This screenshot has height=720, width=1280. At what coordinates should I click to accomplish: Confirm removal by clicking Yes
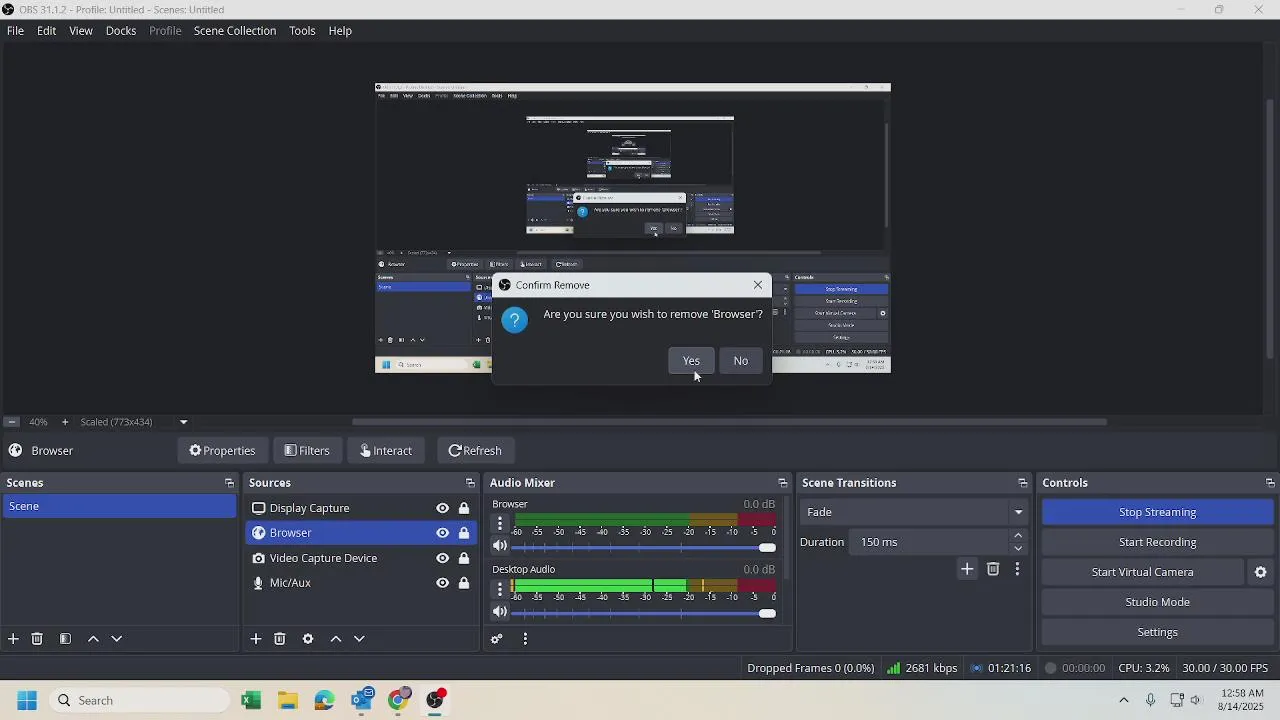point(691,361)
